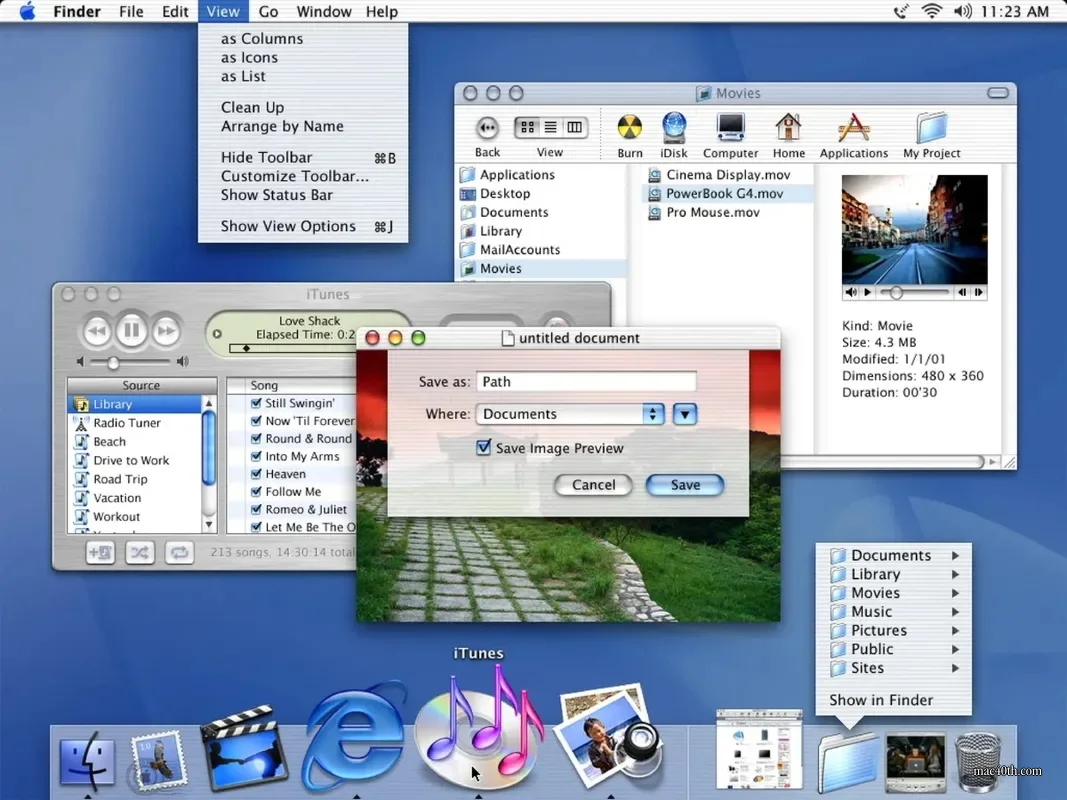
Task: Click the blue disclosure arrow beside Where
Action: pos(685,413)
